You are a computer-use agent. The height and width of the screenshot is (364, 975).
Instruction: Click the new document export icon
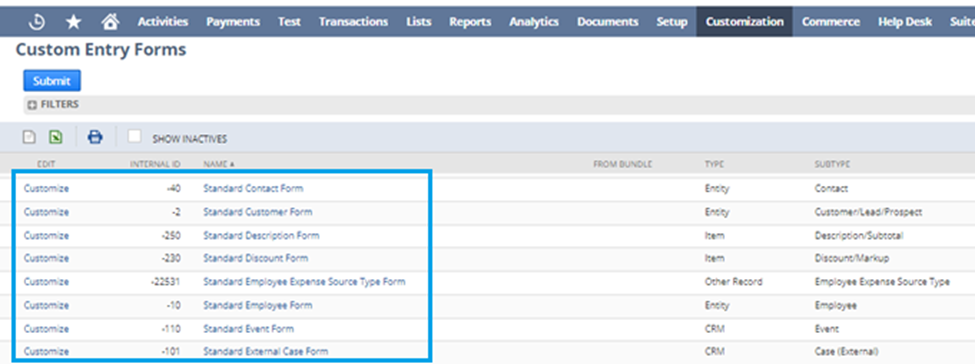29,137
